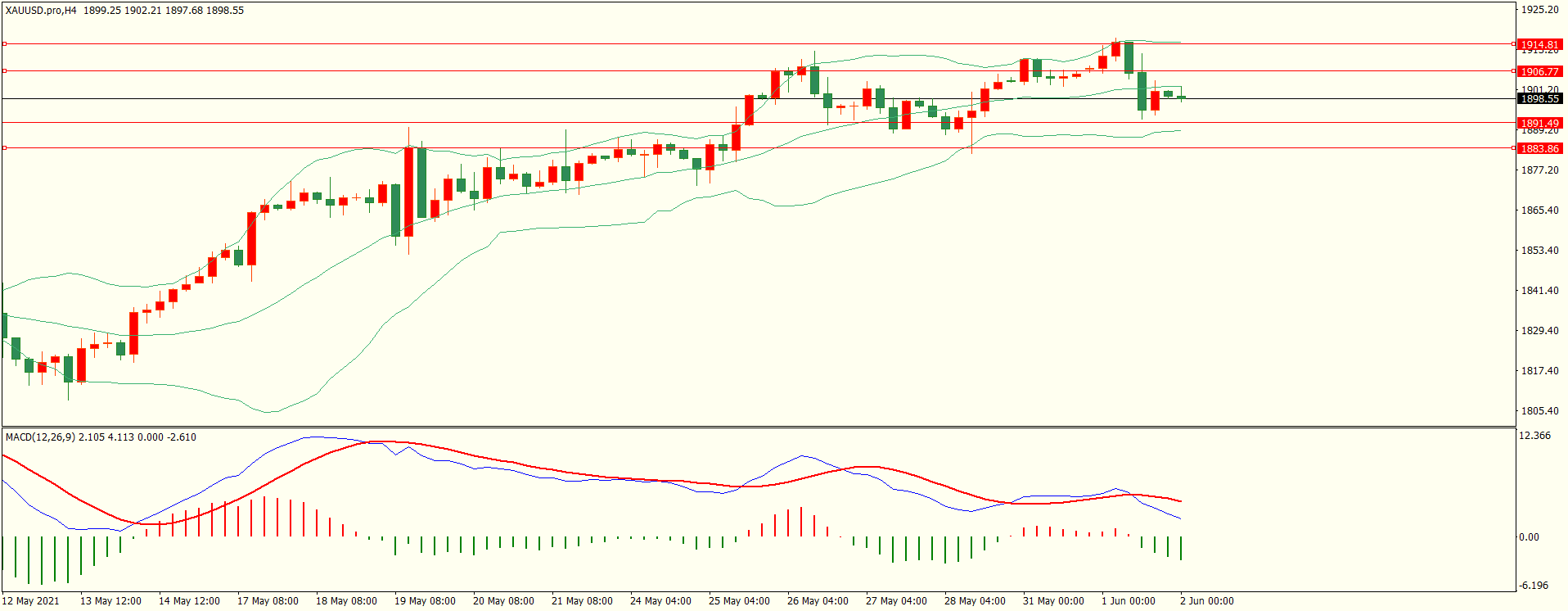Click the 1805.40 price scale value
Image resolution: width=1568 pixels, height=611 pixels.
[x=1539, y=411]
